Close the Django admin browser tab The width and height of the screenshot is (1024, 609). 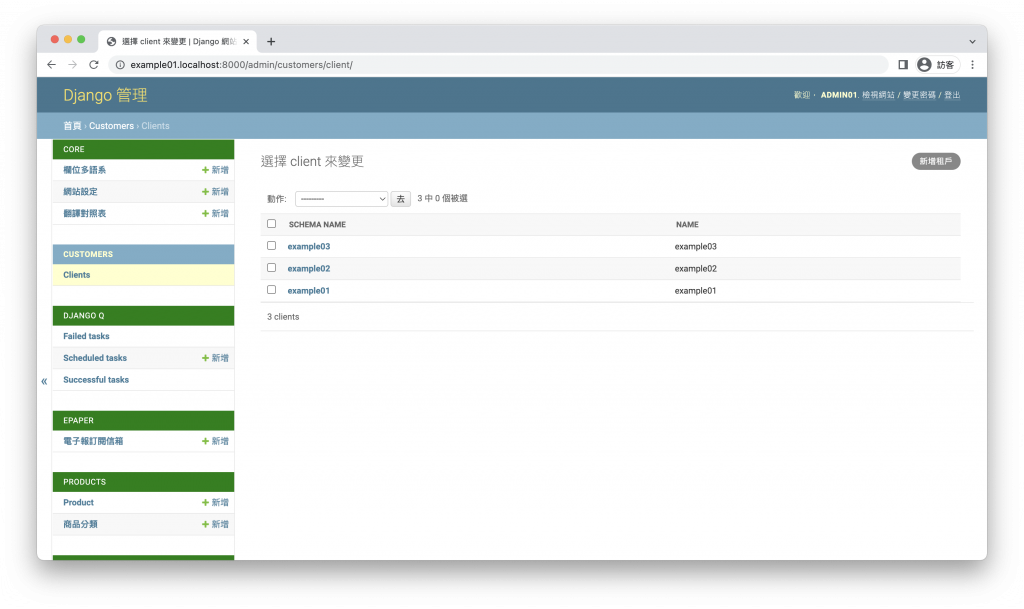coord(246,42)
